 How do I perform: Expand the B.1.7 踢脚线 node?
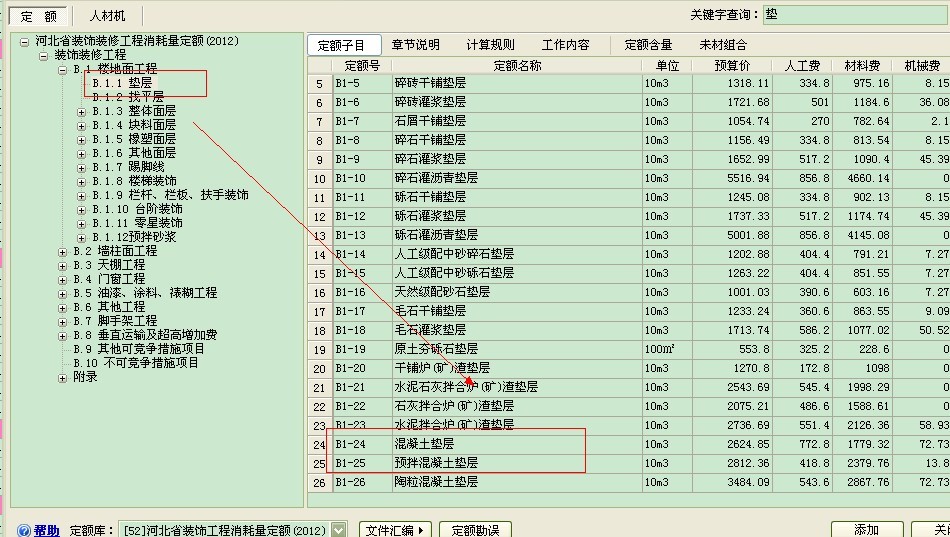pyautogui.click(x=81, y=167)
